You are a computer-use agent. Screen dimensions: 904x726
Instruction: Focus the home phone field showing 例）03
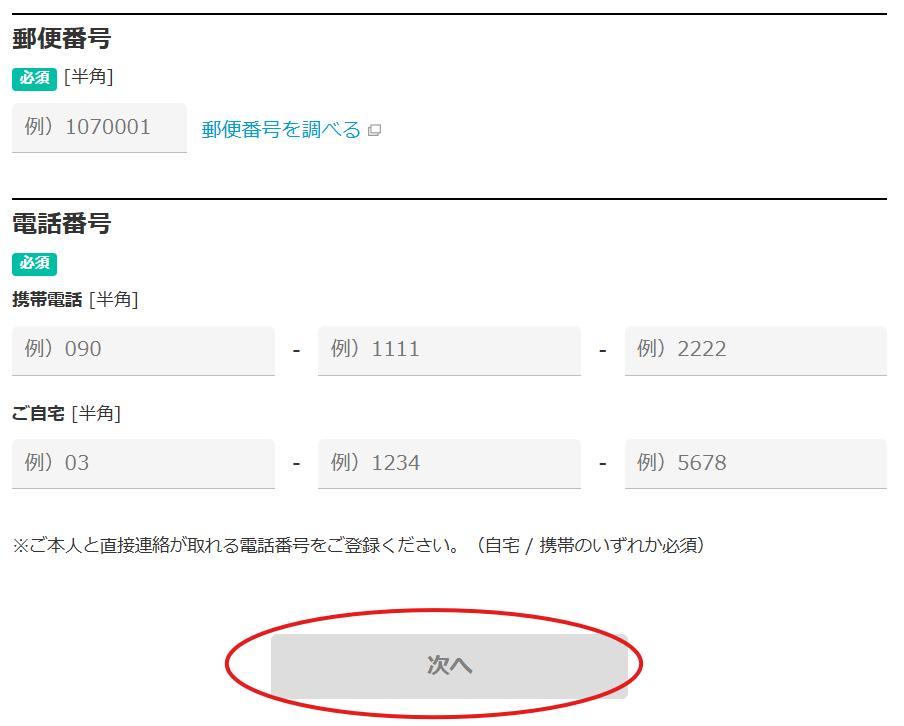click(x=143, y=463)
